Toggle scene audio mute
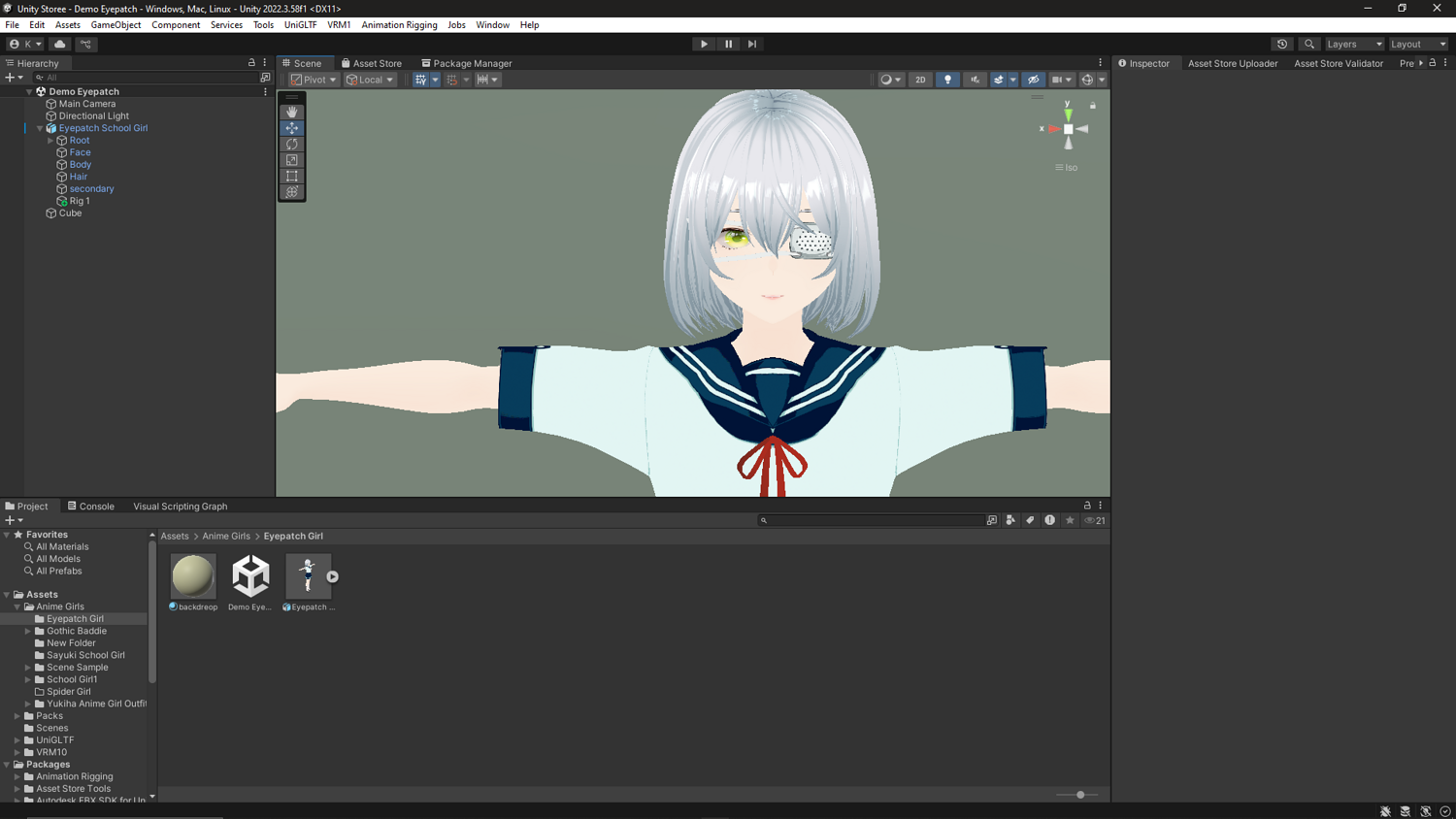 click(975, 80)
